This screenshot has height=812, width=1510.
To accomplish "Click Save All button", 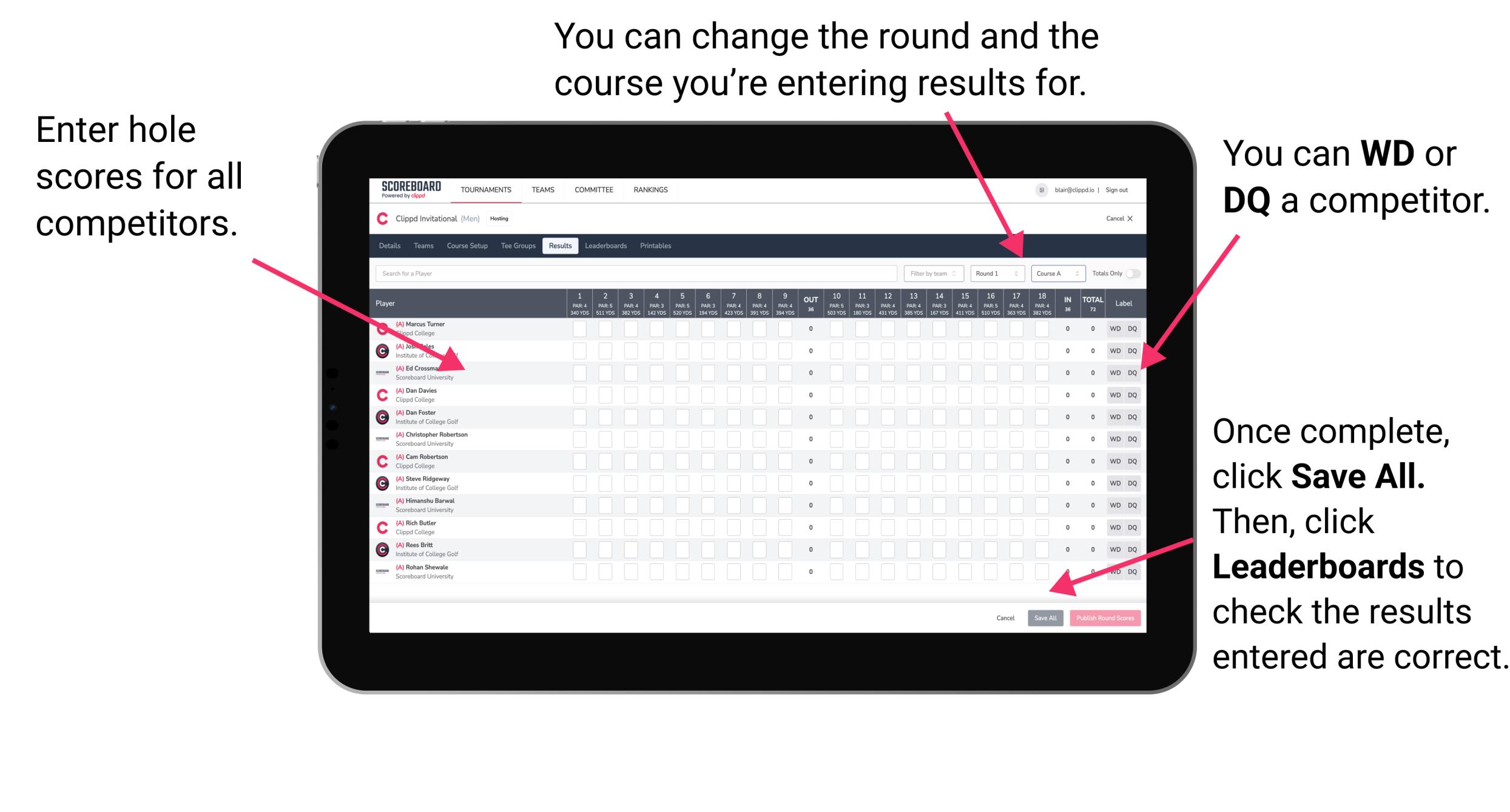I will 1044,617.
